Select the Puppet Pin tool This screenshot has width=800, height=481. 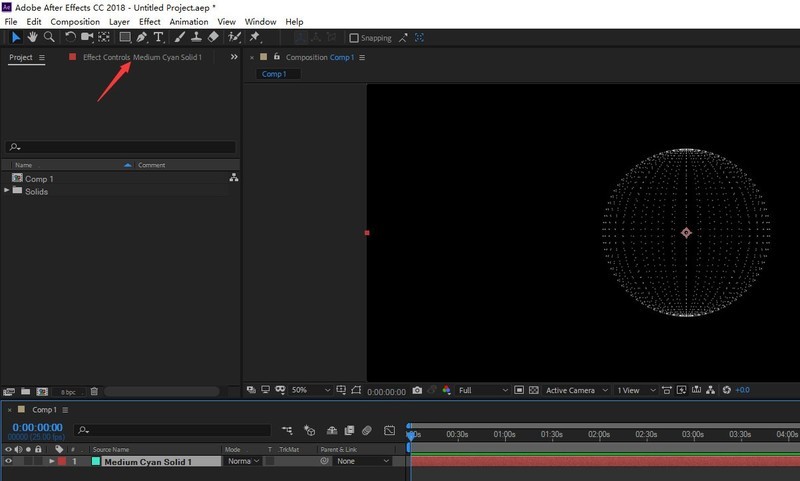tap(256, 37)
